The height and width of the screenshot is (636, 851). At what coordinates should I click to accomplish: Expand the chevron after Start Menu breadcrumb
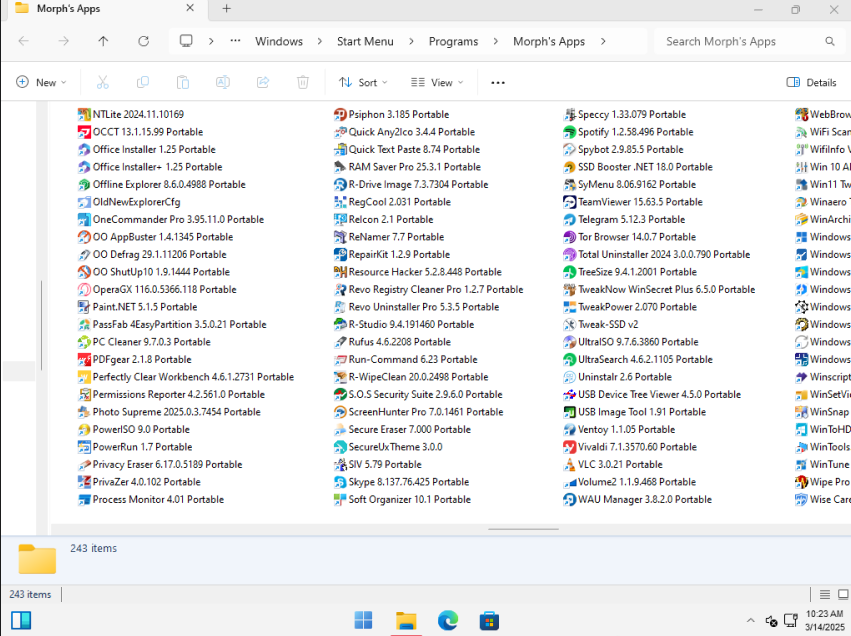[x=411, y=42]
